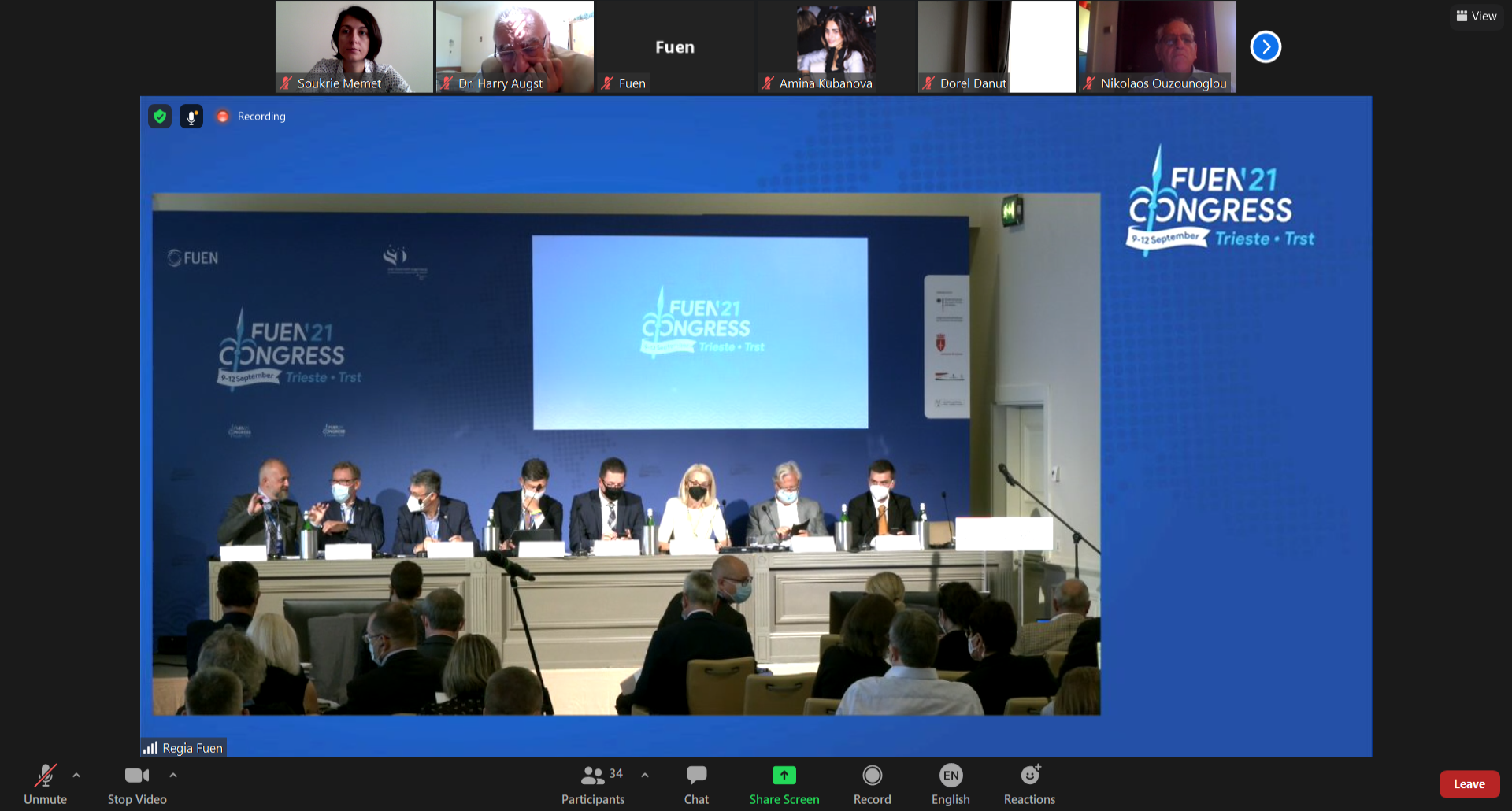
Task: Click the participant count 34
Action: [x=616, y=774]
